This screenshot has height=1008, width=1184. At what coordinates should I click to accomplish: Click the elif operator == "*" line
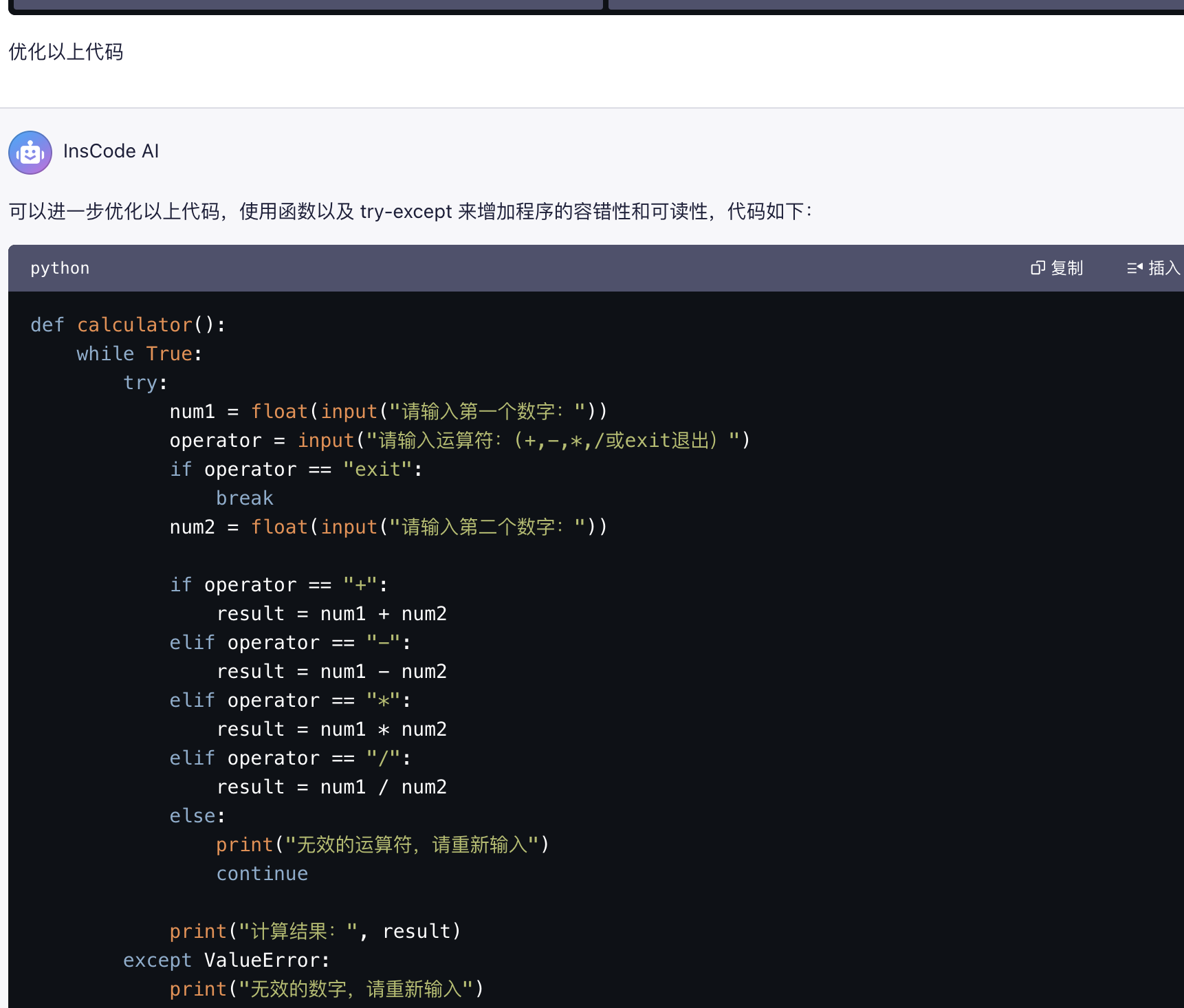coord(291,700)
